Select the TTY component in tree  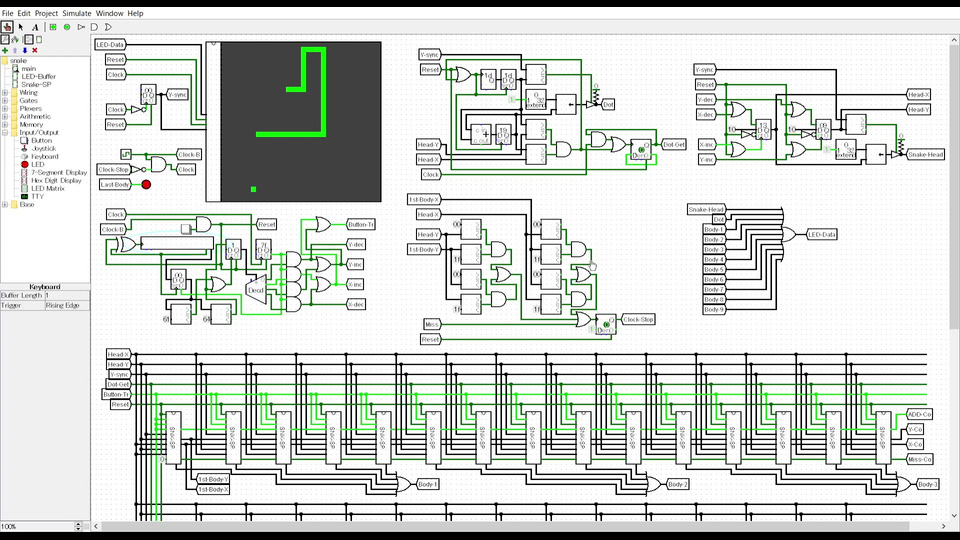pyautogui.click(x=37, y=196)
